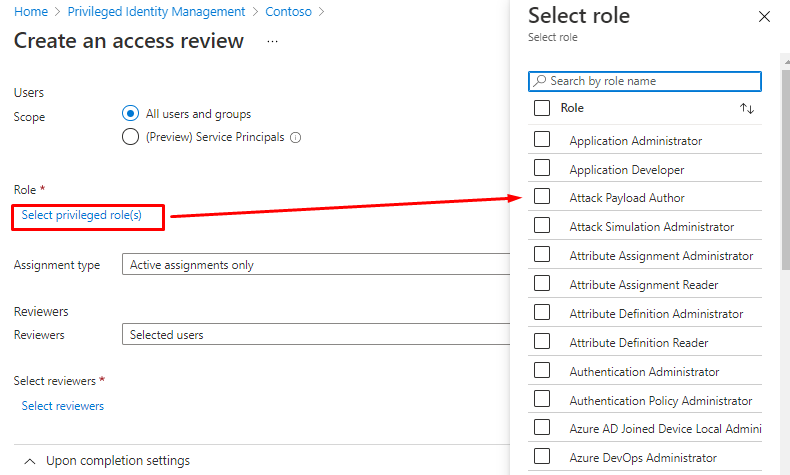Click the search magnifier icon in role search
This screenshot has width=790, height=475.
540,81
